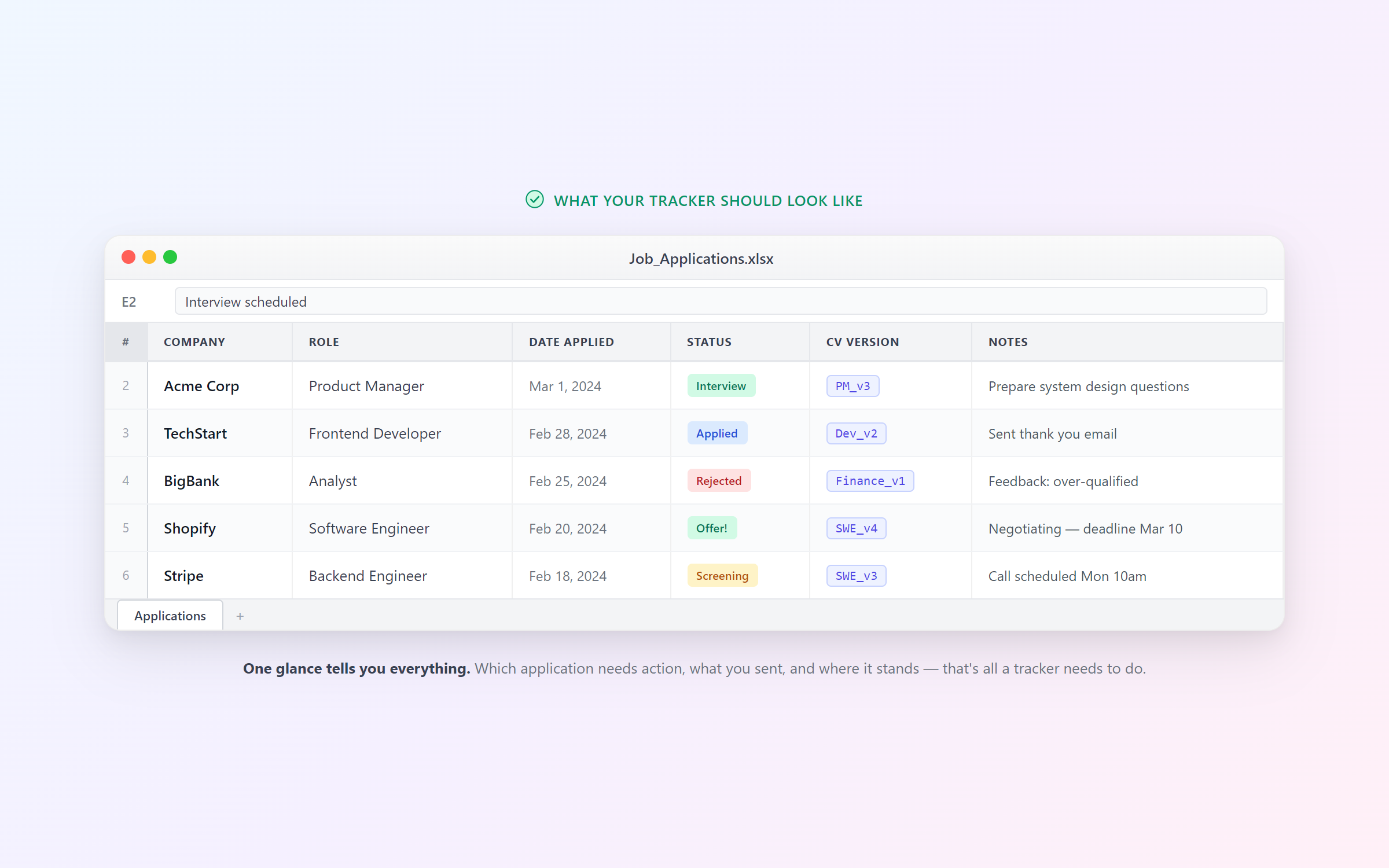Screen dimensions: 1389x868
Task: Click the Rejected status badge for BigBank
Action: [x=719, y=480]
